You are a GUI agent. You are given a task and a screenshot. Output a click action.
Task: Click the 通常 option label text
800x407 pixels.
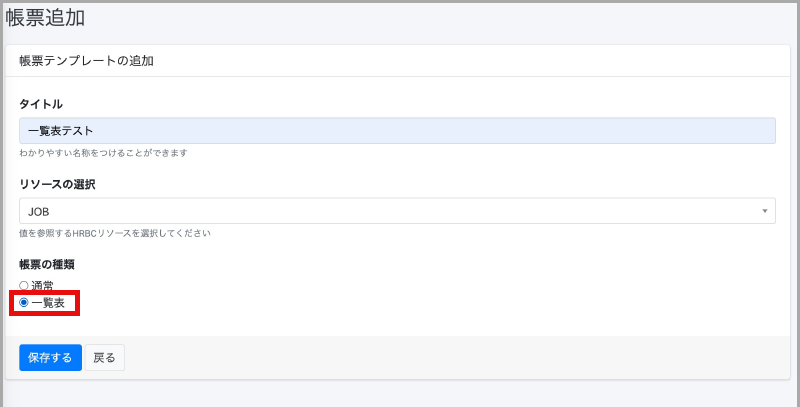(x=42, y=286)
